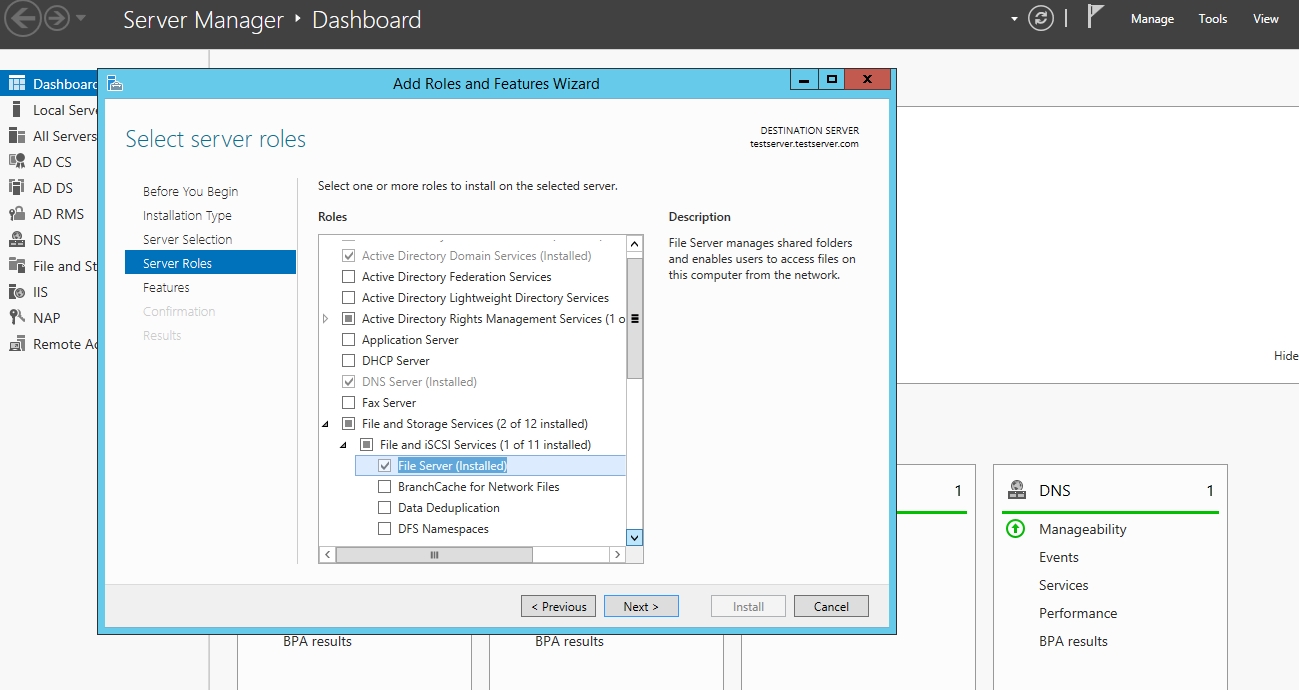
Task: Collapse the File and Storage Services node
Action: (x=325, y=424)
